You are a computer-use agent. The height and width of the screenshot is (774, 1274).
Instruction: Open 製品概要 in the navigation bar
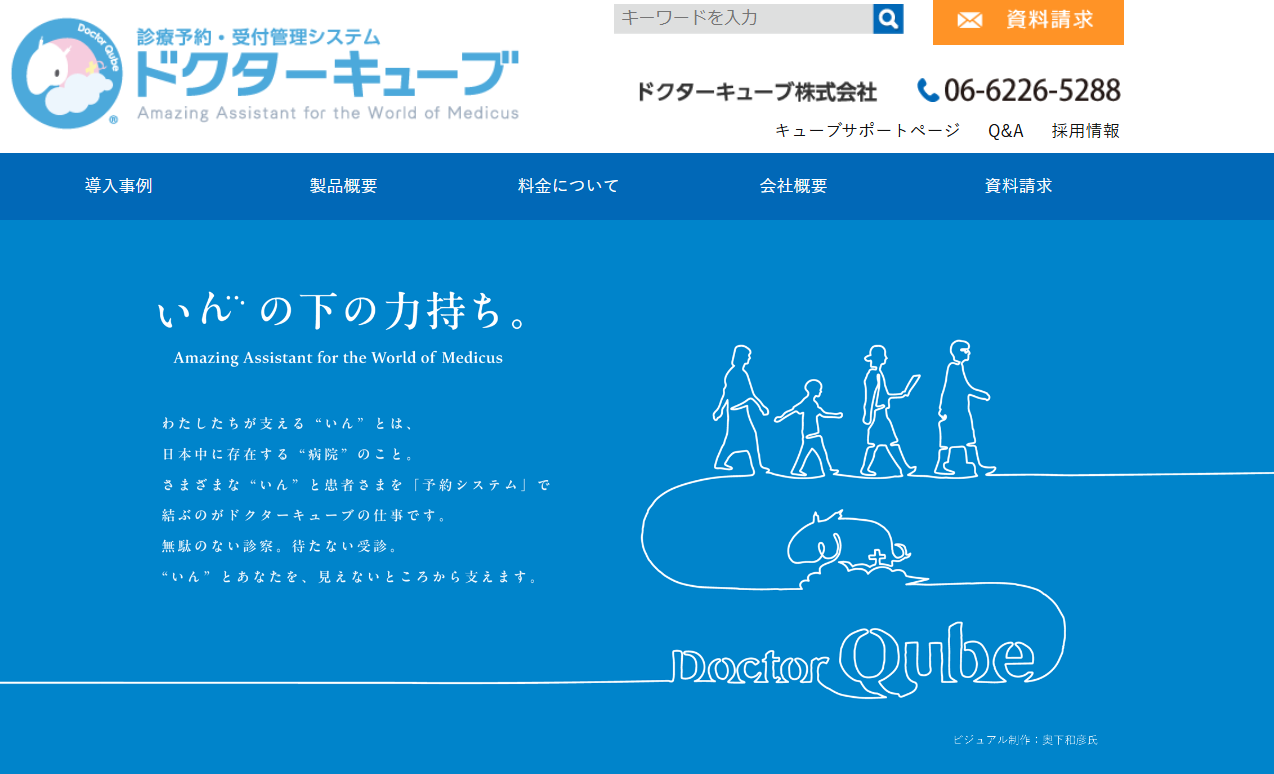click(x=344, y=186)
